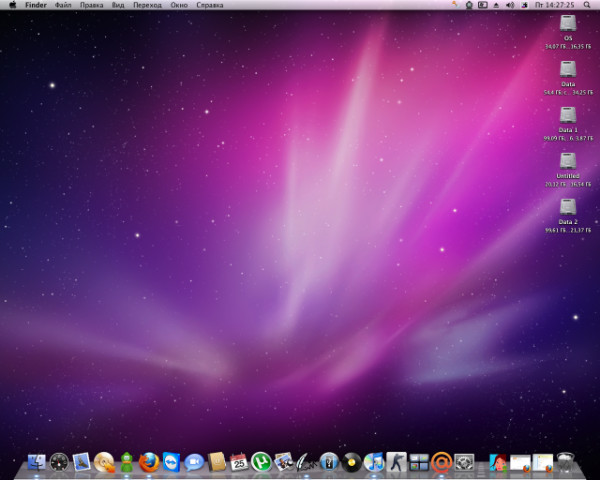The height and width of the screenshot is (480, 600).
Task: Open iTunes in the dock
Action: (374, 462)
